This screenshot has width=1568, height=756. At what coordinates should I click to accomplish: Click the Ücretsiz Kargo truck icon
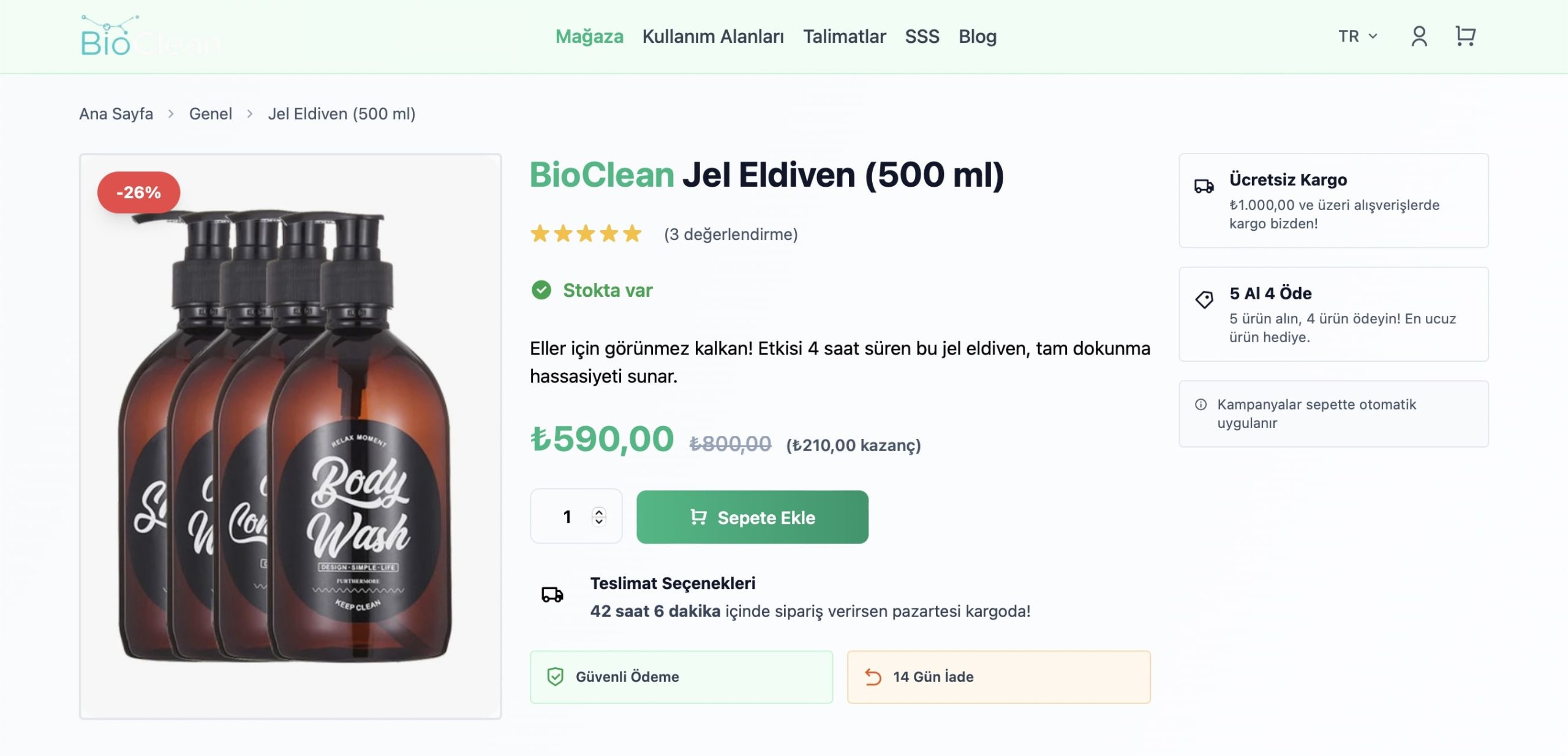[1204, 186]
